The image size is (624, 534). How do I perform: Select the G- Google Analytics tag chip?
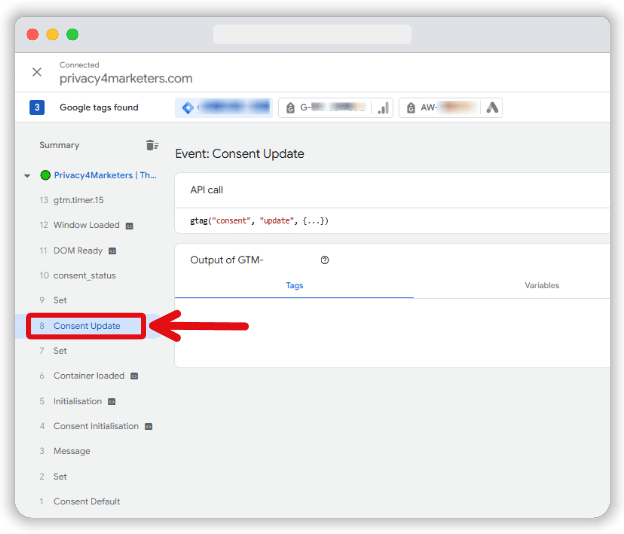click(x=335, y=107)
